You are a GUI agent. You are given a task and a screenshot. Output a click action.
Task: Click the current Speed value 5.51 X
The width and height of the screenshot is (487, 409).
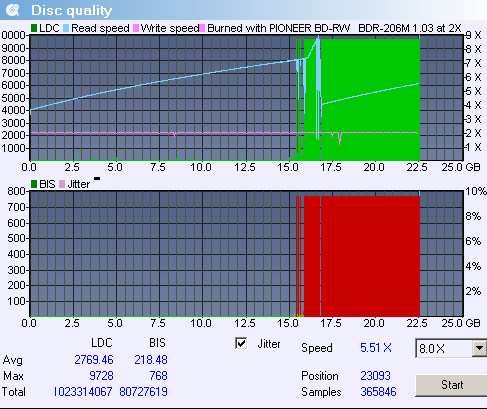click(376, 348)
